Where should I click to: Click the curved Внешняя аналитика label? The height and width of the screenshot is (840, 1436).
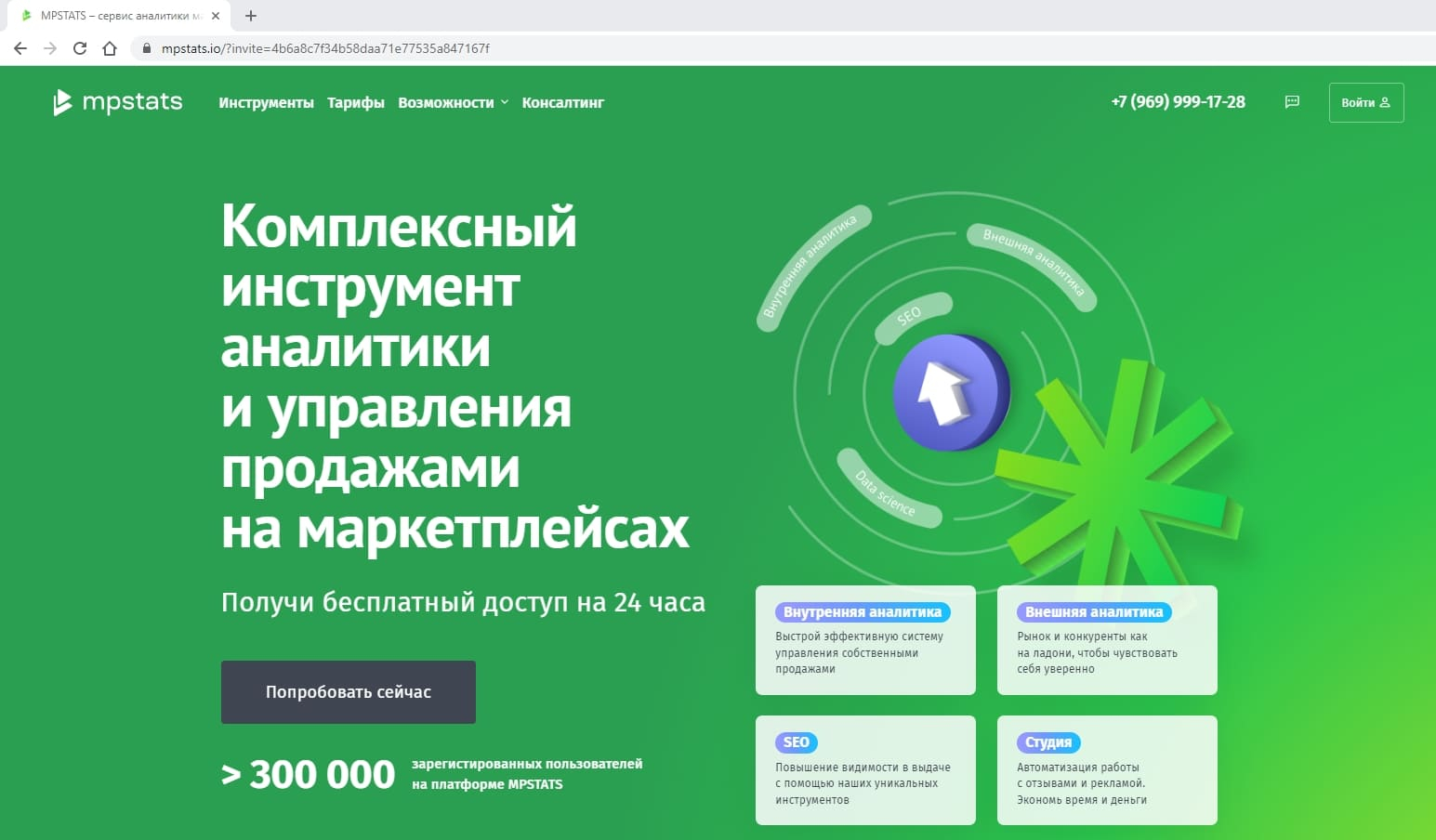1033,265
